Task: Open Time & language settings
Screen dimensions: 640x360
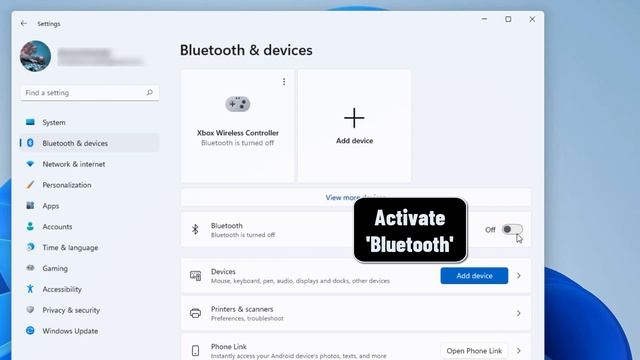Action: click(x=89, y=247)
